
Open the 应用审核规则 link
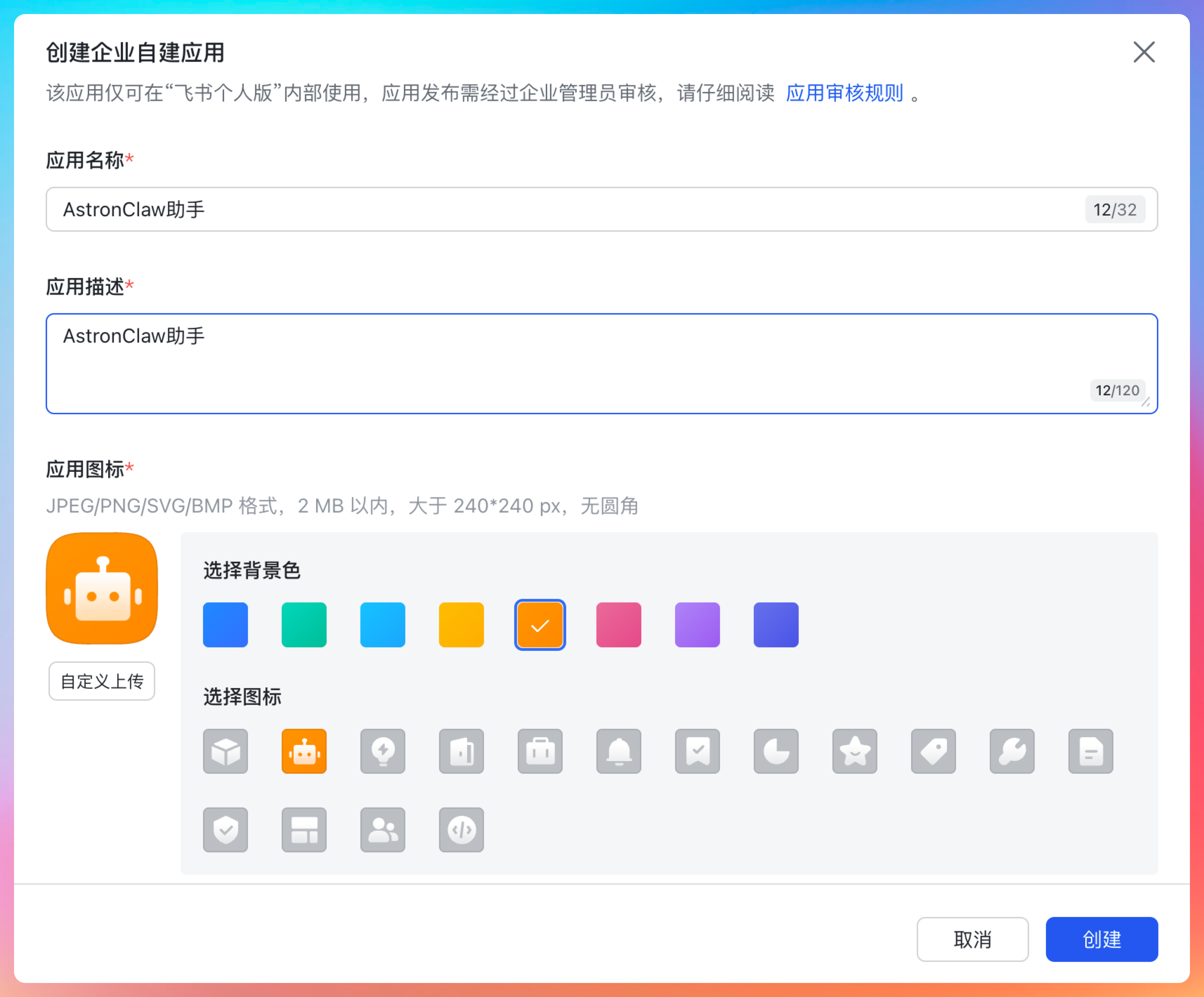tap(844, 93)
